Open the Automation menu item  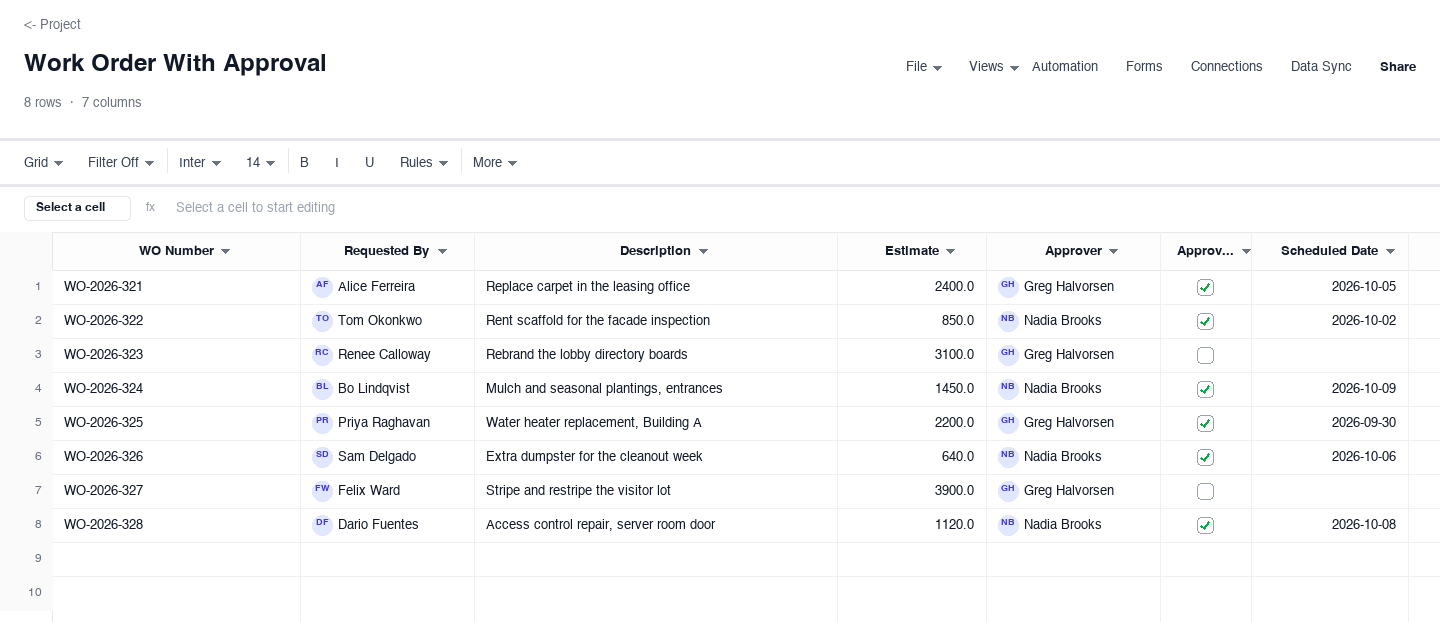click(x=1065, y=67)
